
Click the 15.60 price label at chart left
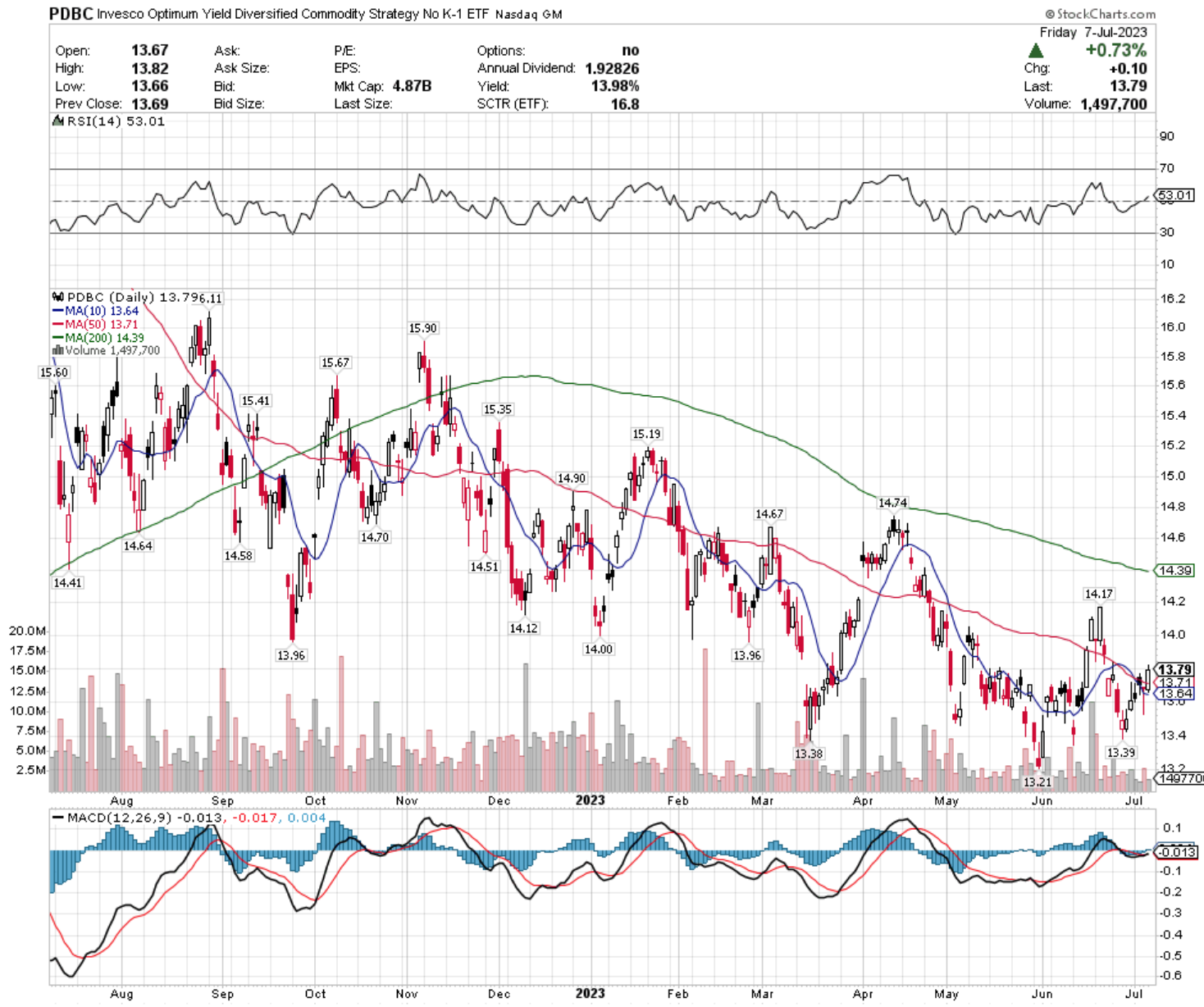click(x=54, y=372)
